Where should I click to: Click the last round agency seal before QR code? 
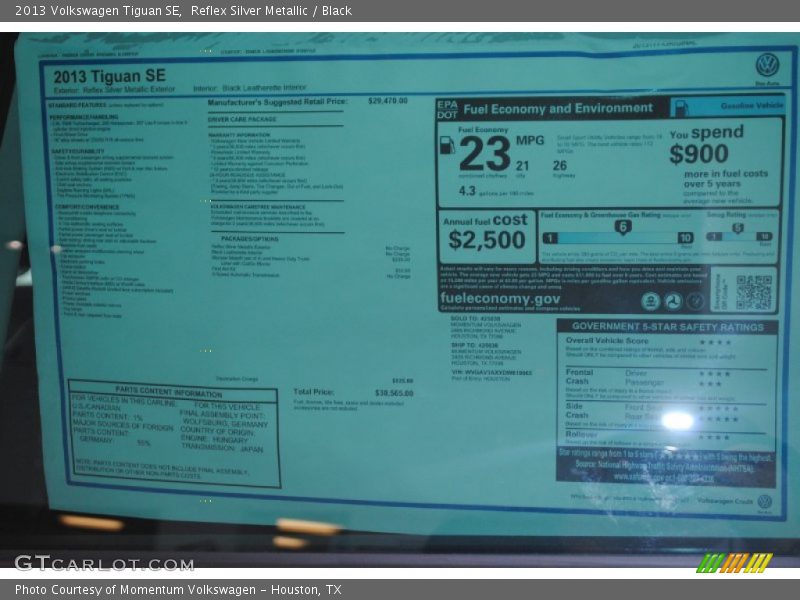tap(695, 301)
